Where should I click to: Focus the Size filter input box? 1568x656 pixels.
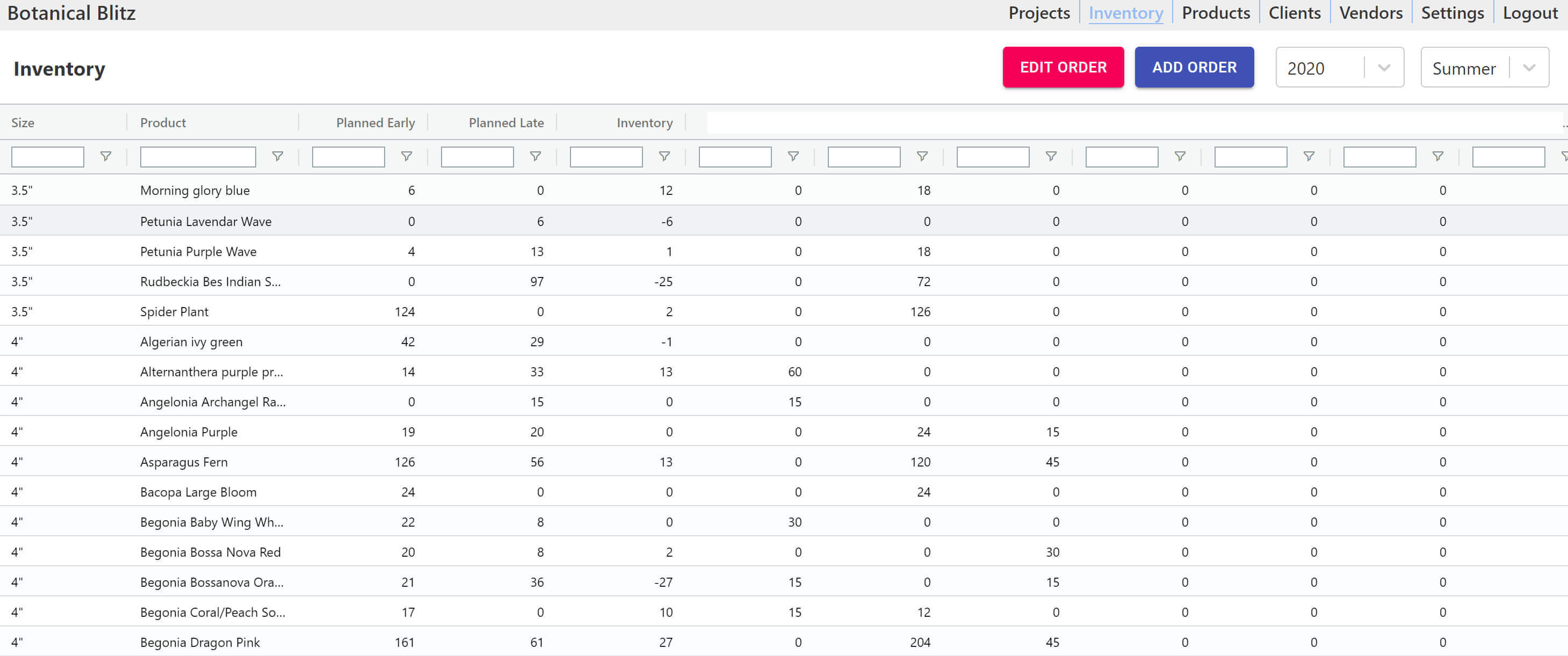click(x=47, y=156)
